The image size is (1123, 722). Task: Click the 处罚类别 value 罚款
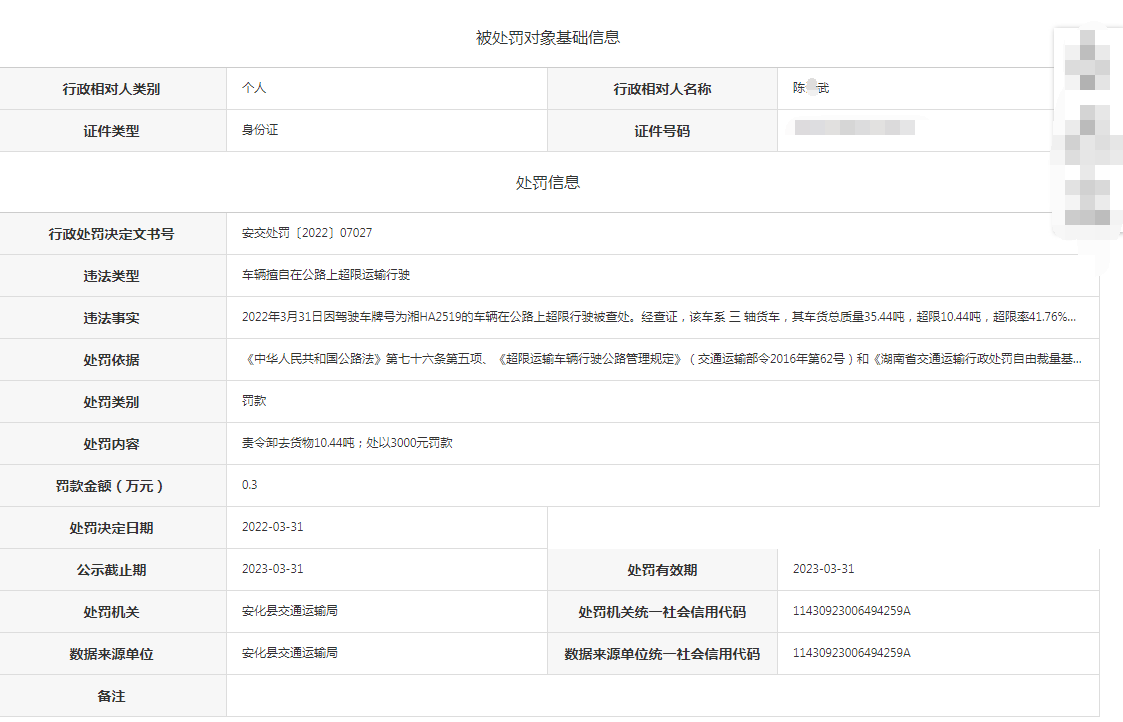tap(254, 401)
